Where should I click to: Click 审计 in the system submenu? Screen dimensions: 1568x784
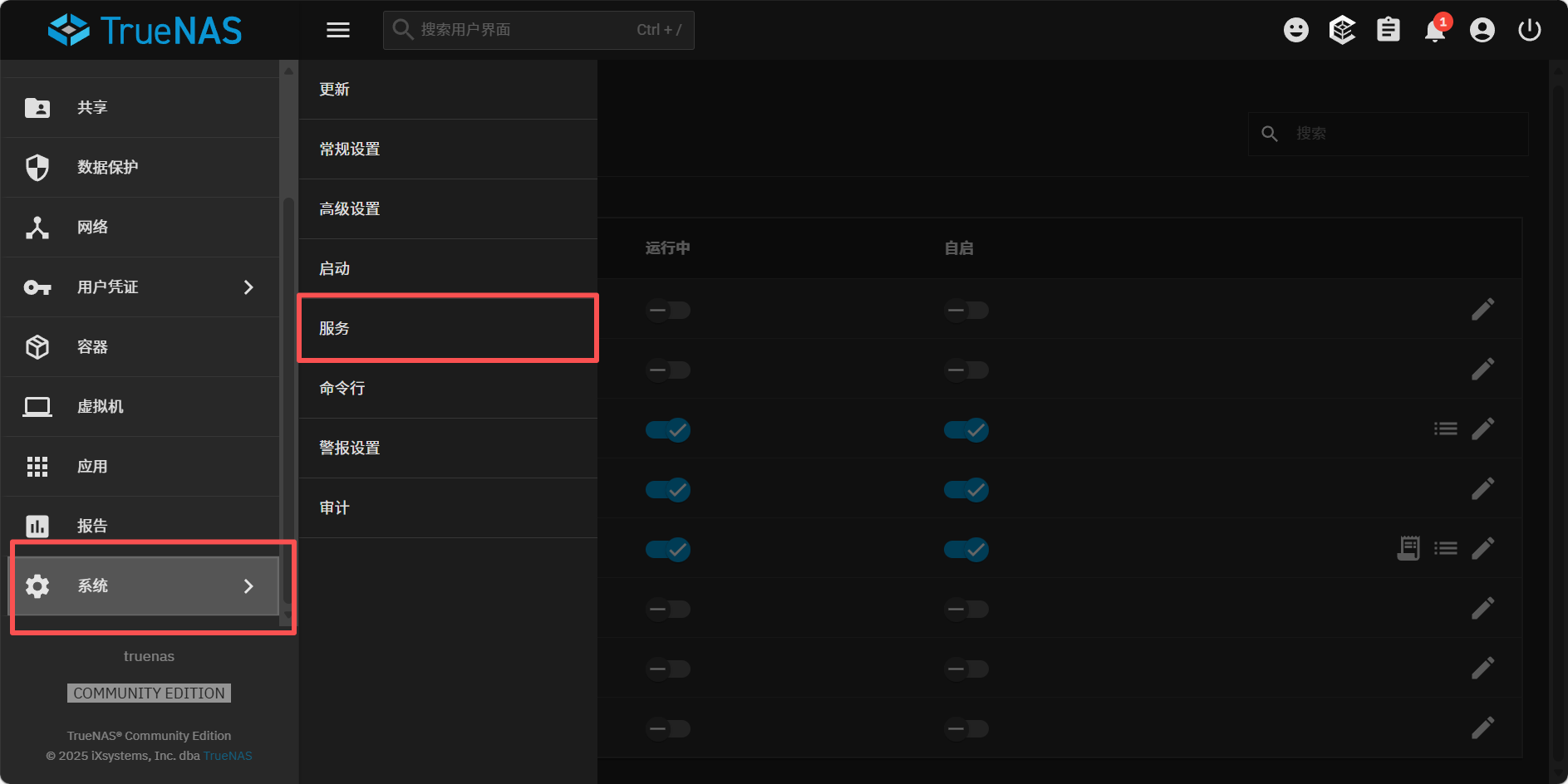pyautogui.click(x=447, y=508)
